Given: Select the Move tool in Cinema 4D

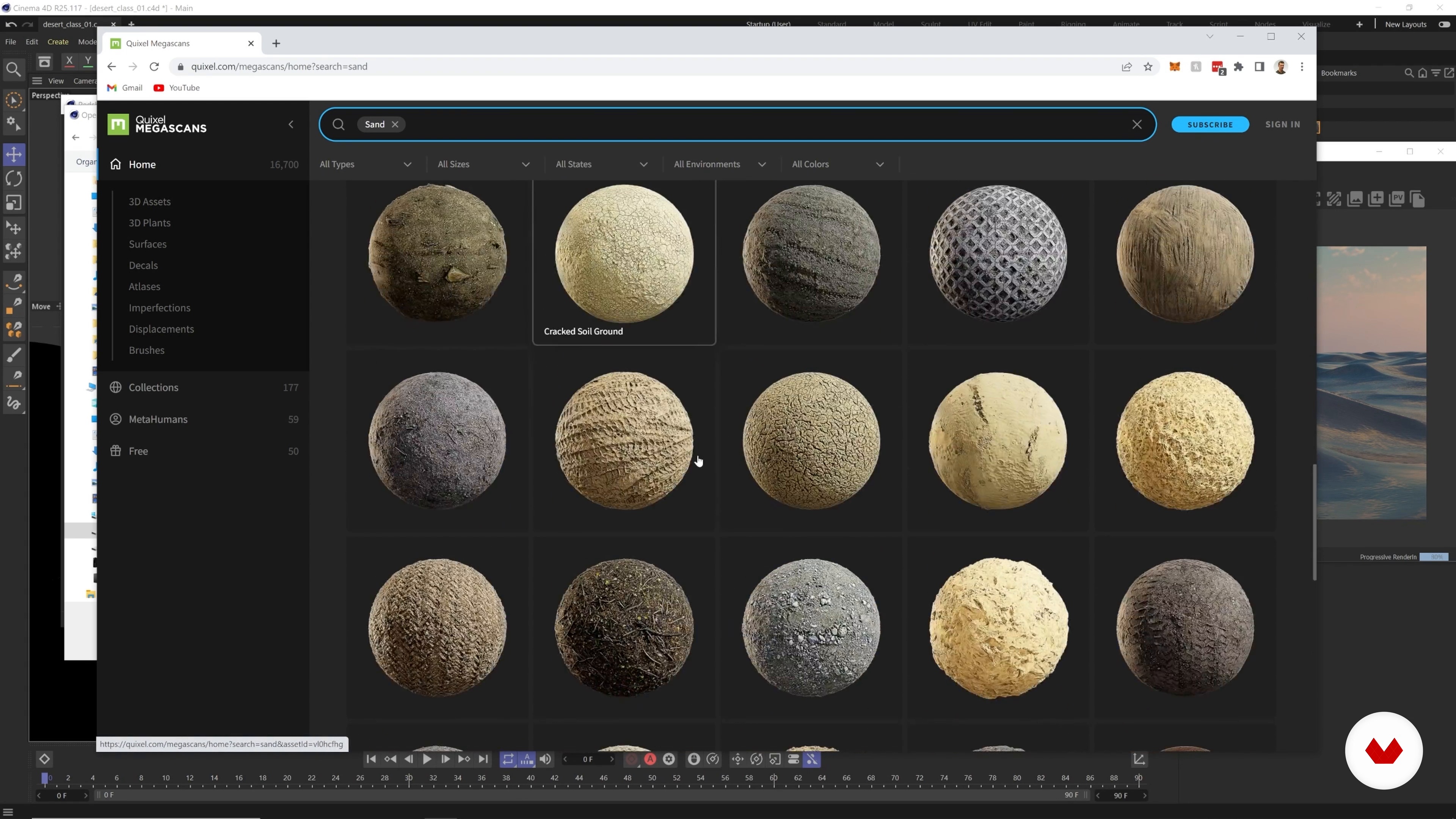Looking at the screenshot, I should pyautogui.click(x=14, y=154).
